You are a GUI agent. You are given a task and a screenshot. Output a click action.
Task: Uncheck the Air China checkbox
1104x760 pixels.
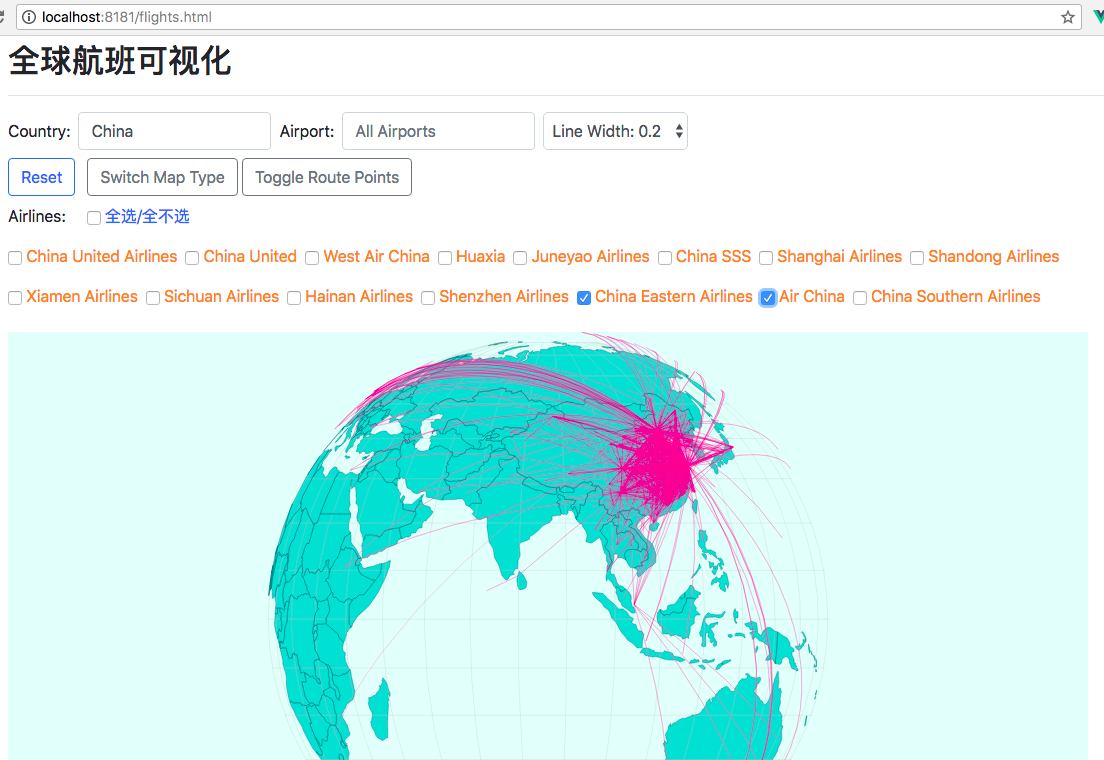click(x=768, y=298)
